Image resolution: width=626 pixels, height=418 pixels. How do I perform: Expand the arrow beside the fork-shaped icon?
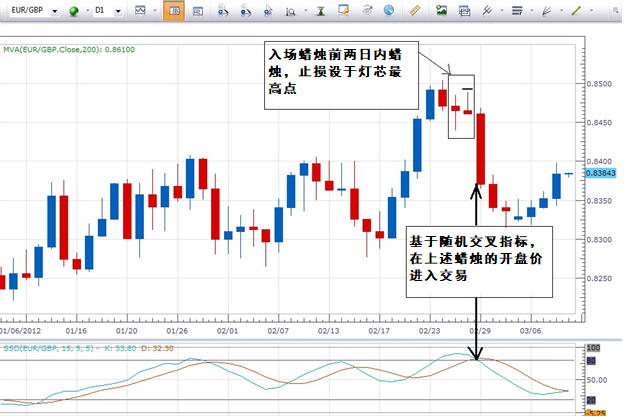click(x=502, y=11)
